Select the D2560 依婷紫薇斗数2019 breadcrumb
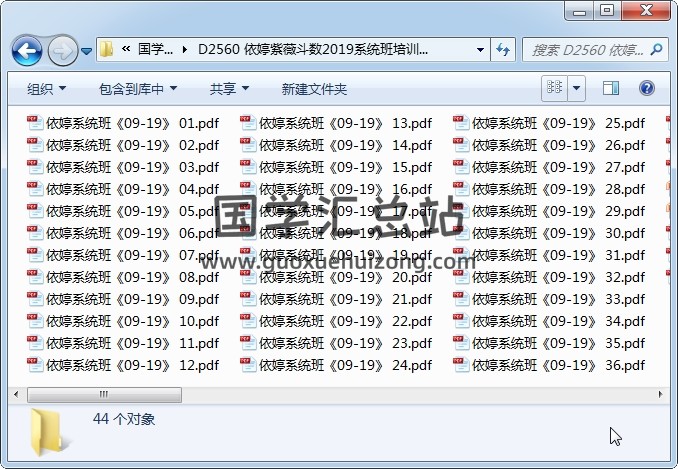Viewport: 678px width, 469px height. pyautogui.click(x=313, y=49)
